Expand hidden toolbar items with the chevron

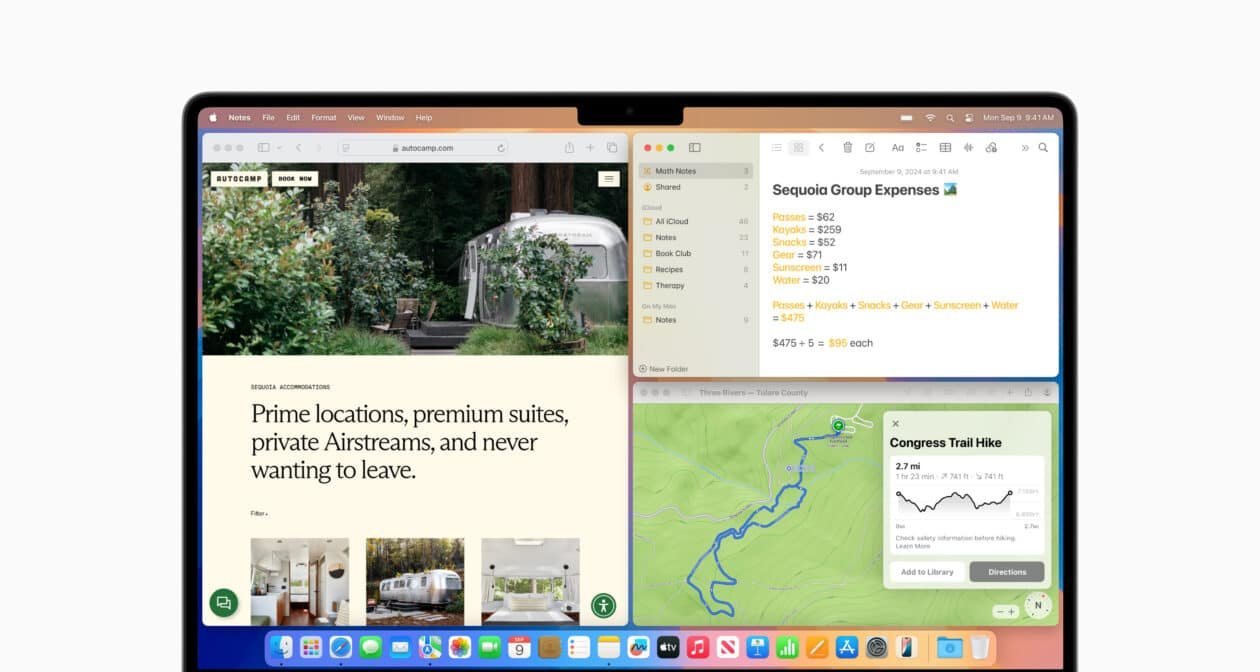[x=1025, y=147]
